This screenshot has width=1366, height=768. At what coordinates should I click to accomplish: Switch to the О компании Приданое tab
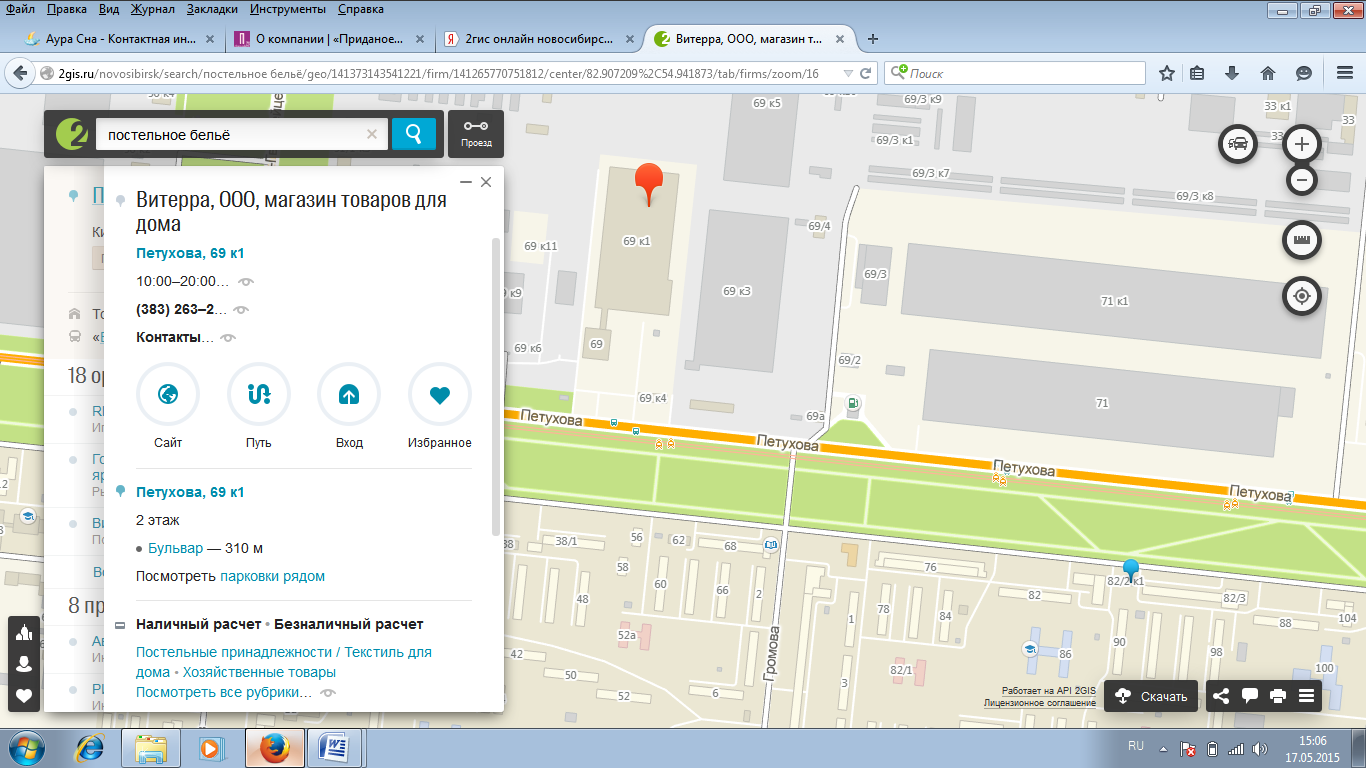328,40
